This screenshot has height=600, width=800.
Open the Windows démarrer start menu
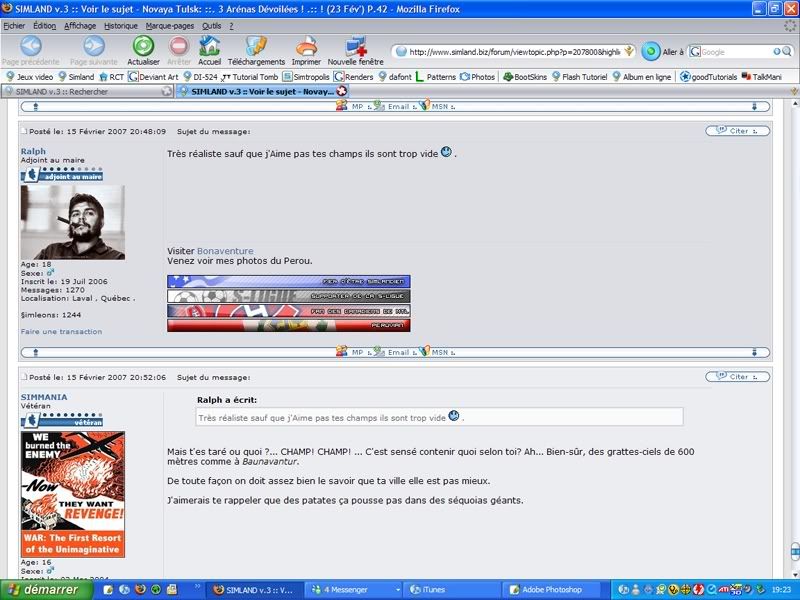point(40,589)
